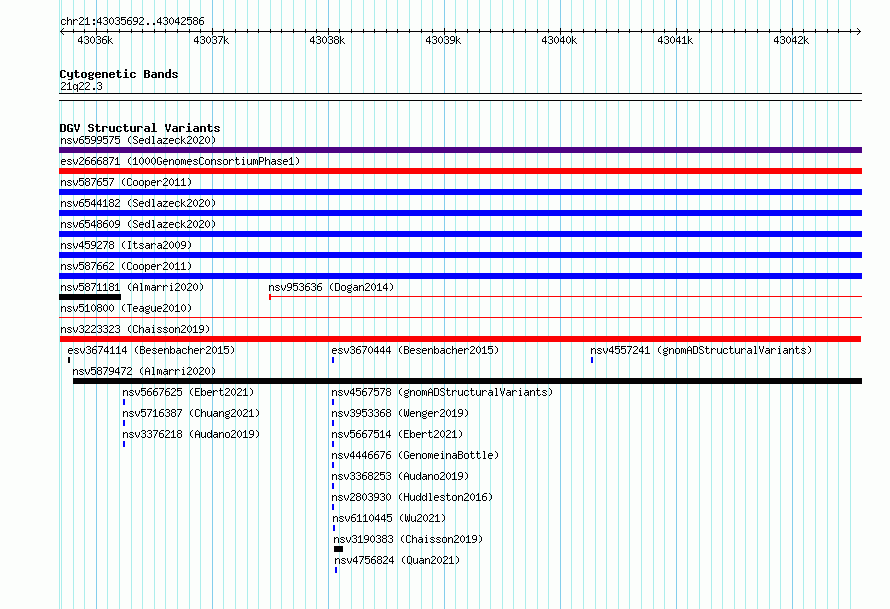This screenshot has width=890, height=609.
Task: Open nsv5871181 (Almarri2020) label
Action: coord(132,287)
